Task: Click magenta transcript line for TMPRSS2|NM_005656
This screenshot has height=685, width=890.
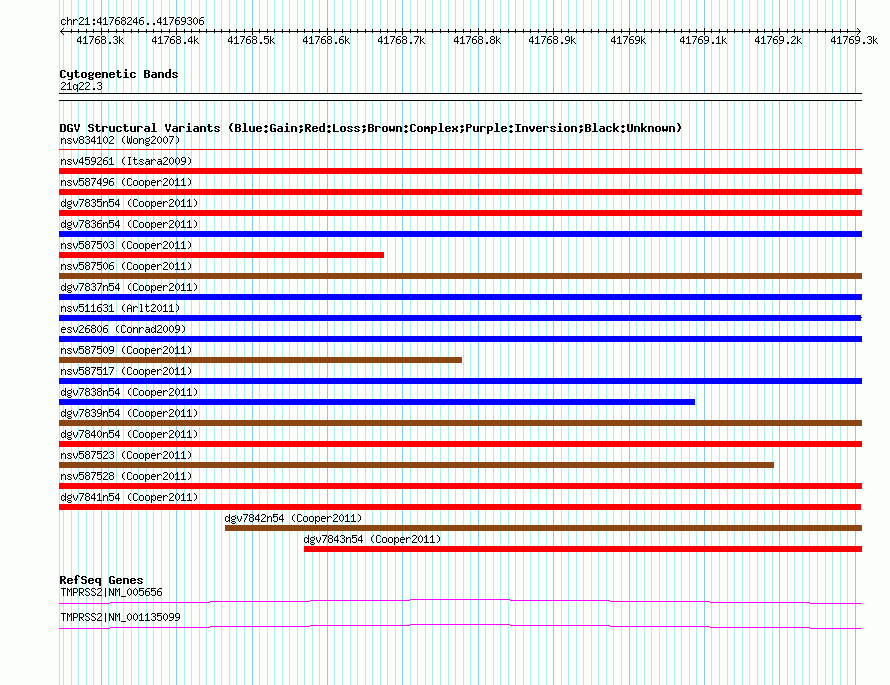Action: point(460,602)
